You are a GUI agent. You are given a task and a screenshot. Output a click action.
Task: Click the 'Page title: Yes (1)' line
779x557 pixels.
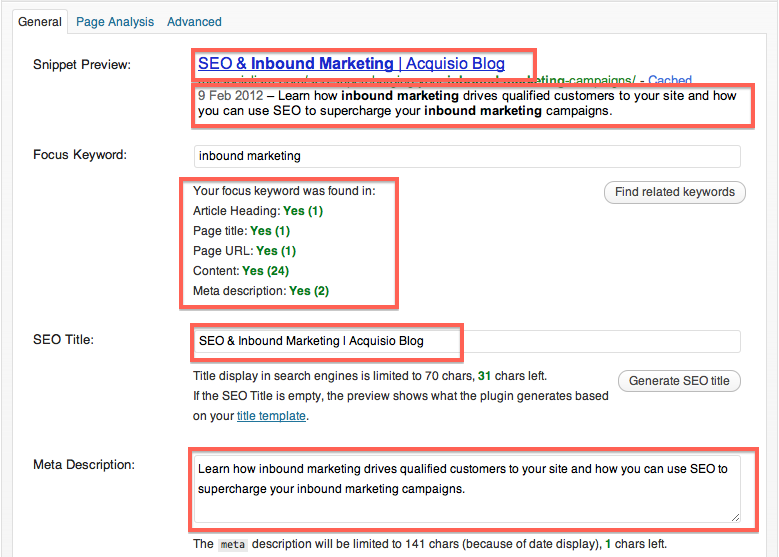click(241, 231)
